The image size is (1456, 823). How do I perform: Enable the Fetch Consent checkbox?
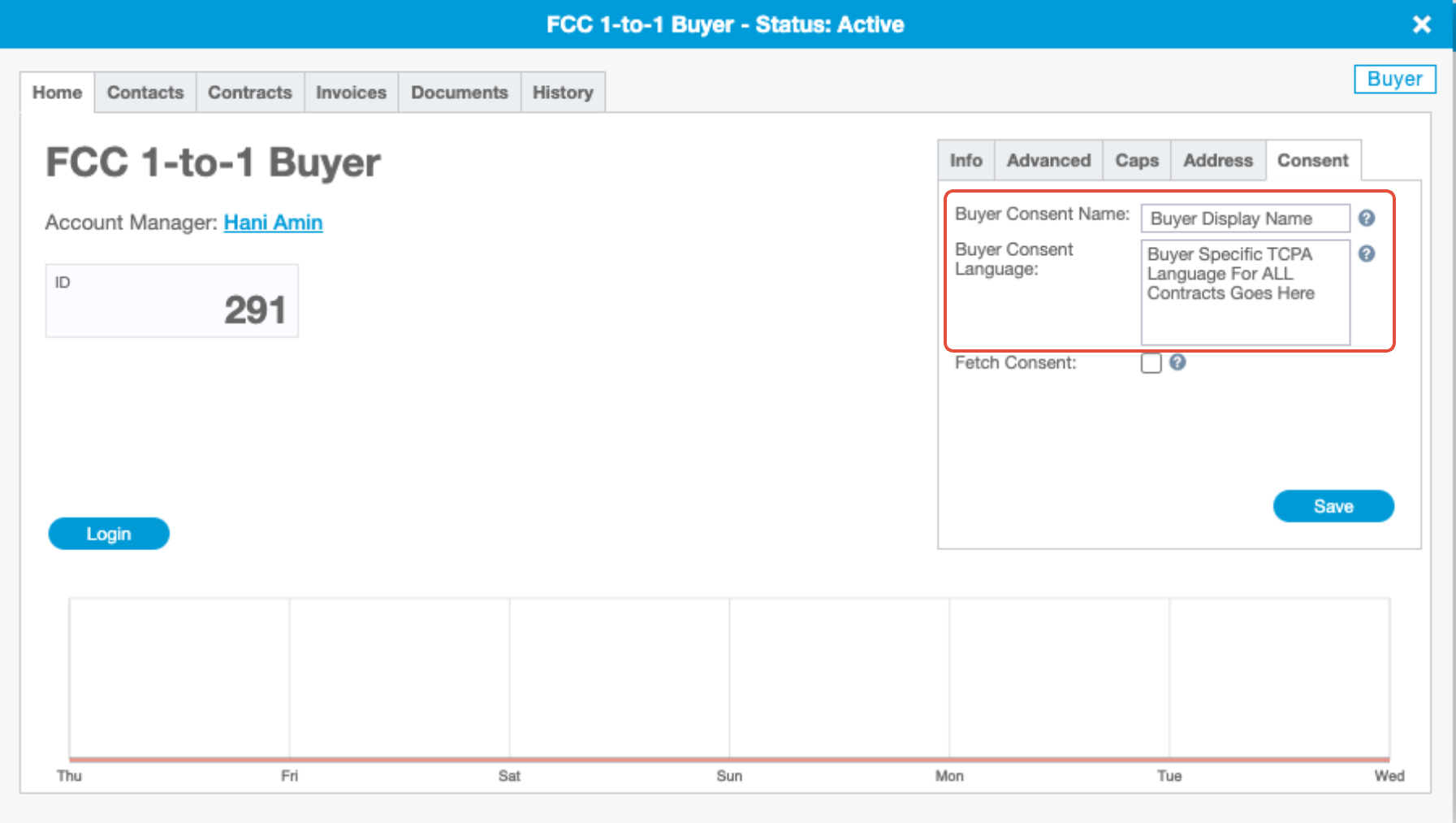(x=1151, y=363)
